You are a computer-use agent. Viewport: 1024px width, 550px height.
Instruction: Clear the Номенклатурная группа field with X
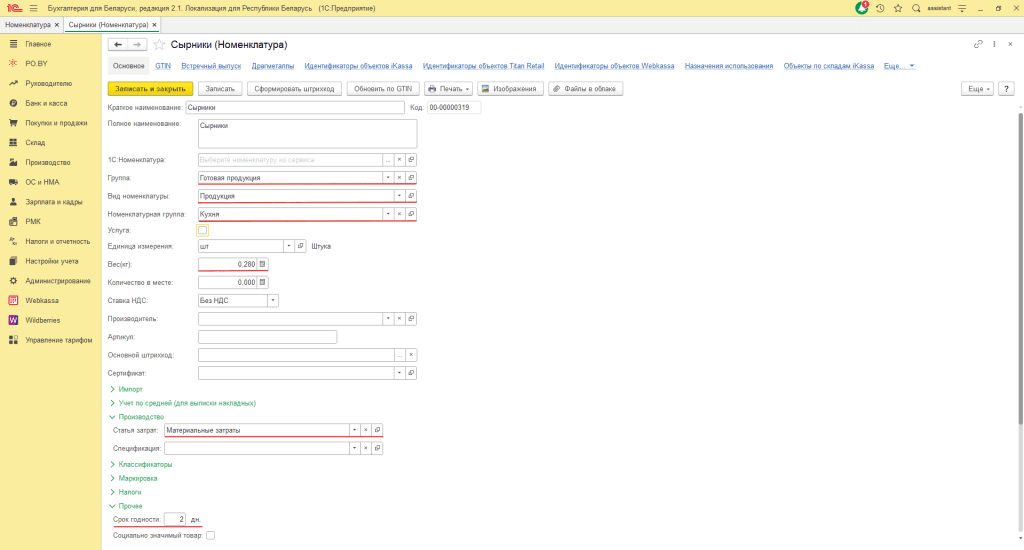399,214
